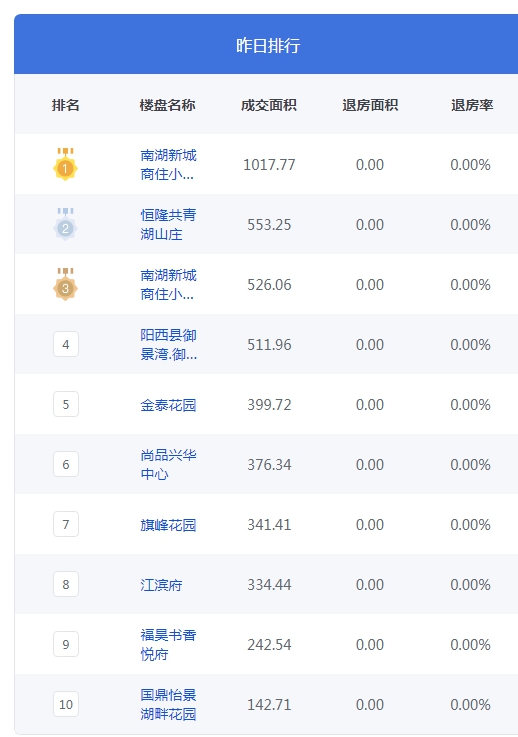Click the bronze rank 3 medal icon
The image size is (518, 737).
pyautogui.click(x=65, y=284)
